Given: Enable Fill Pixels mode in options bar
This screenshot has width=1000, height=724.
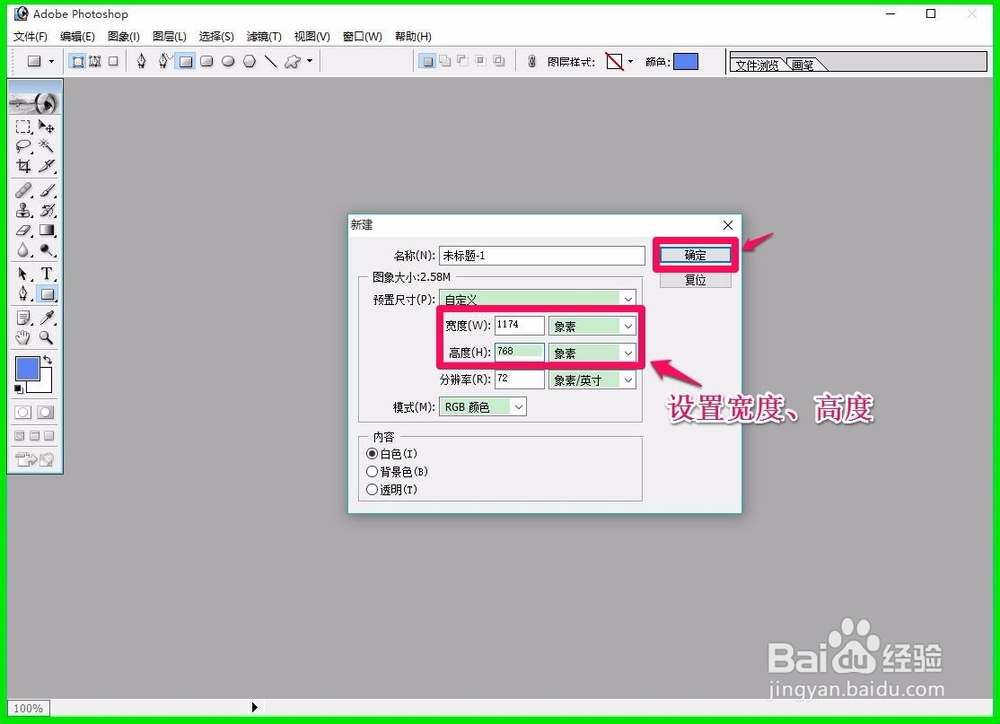Looking at the screenshot, I should click(x=113, y=62).
